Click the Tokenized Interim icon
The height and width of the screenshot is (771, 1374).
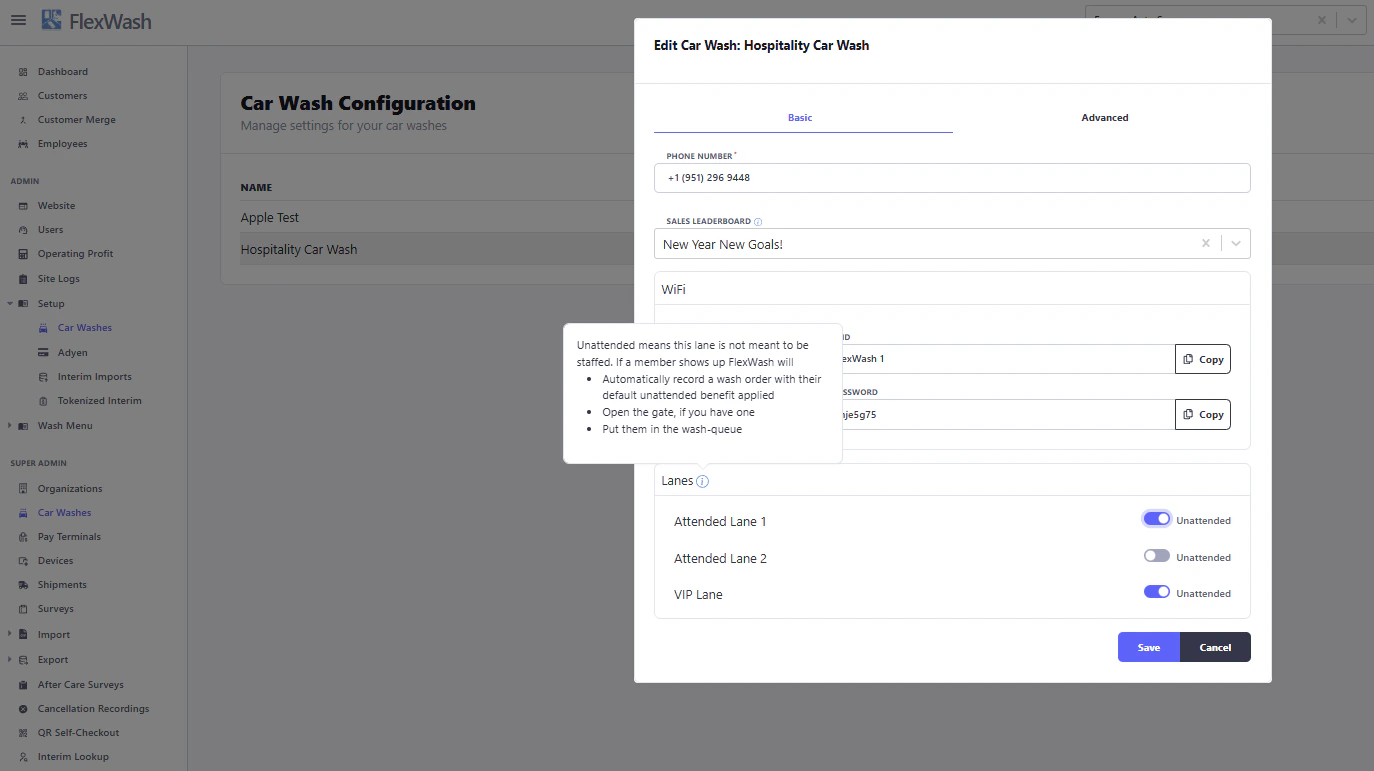[x=43, y=401]
